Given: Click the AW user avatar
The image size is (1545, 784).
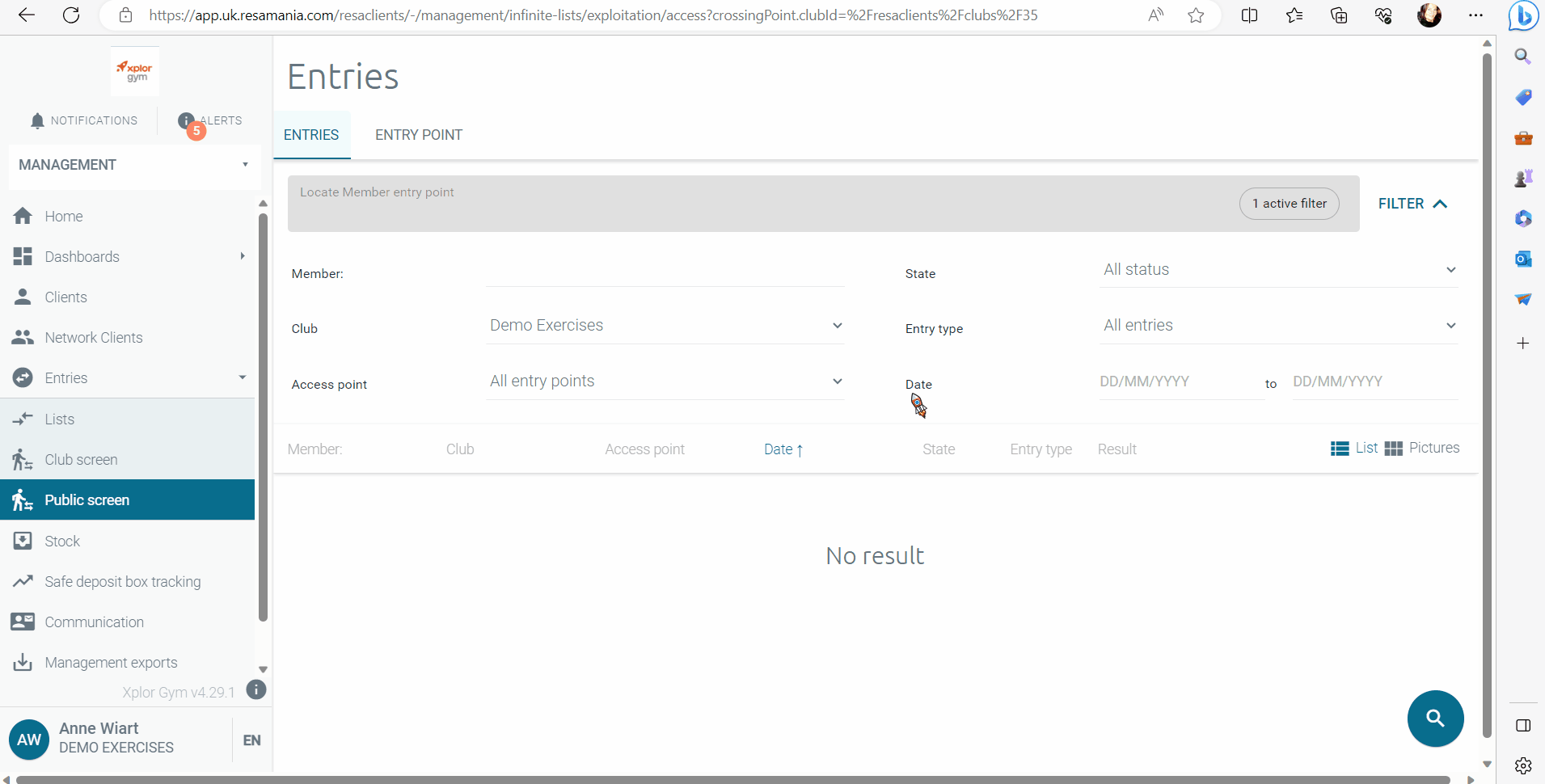Looking at the screenshot, I should point(29,740).
